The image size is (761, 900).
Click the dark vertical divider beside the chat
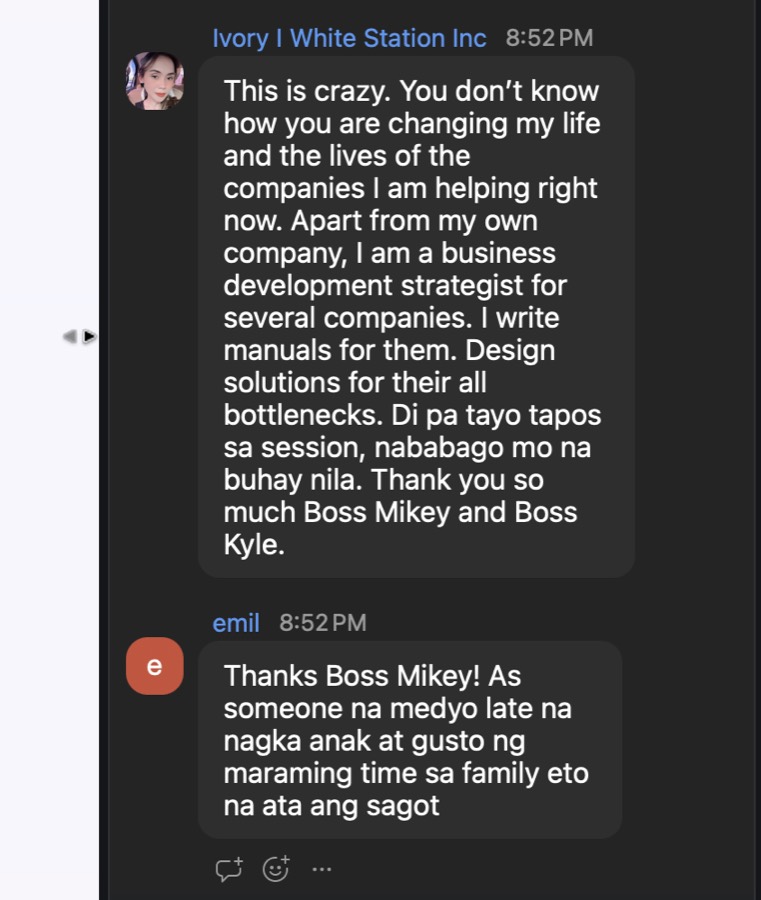click(103, 450)
